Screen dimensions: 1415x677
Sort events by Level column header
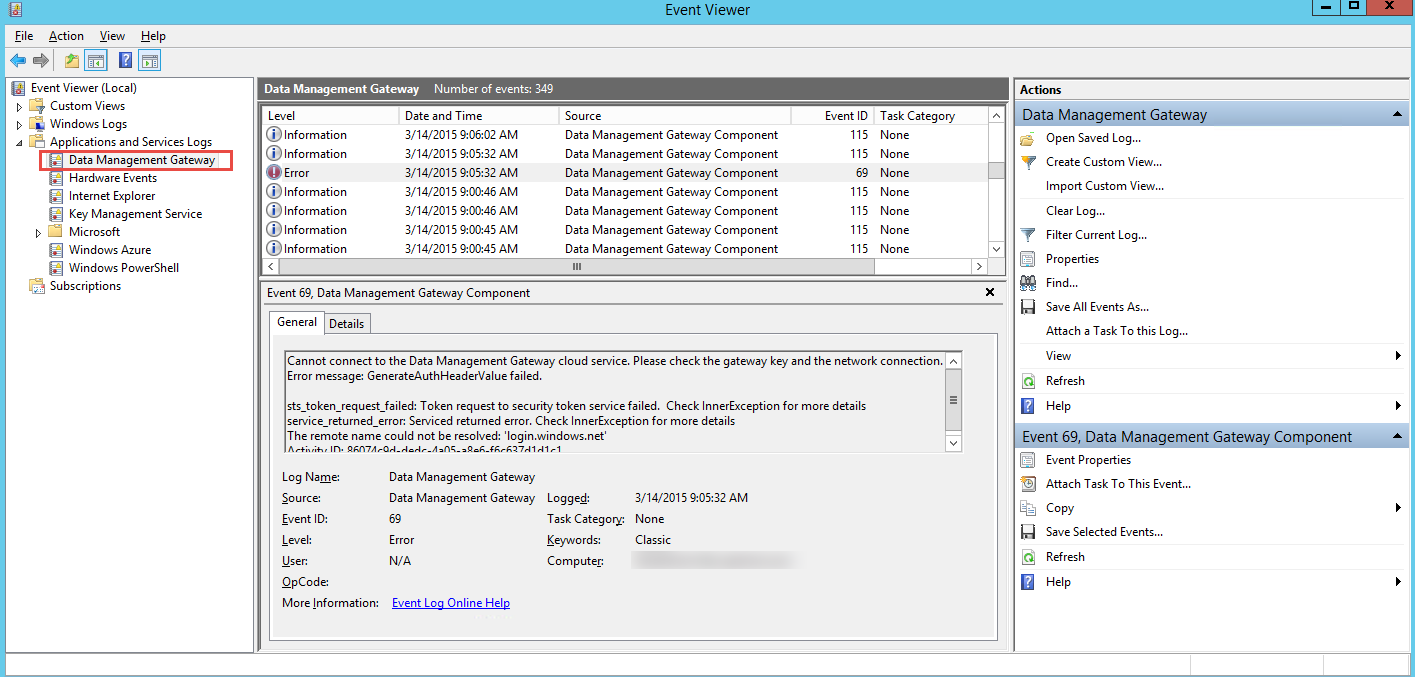pos(330,116)
